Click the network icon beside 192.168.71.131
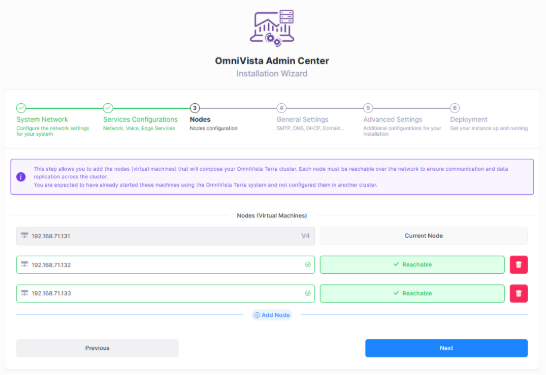Viewport: 546px width, 375px height. [x=24, y=235]
